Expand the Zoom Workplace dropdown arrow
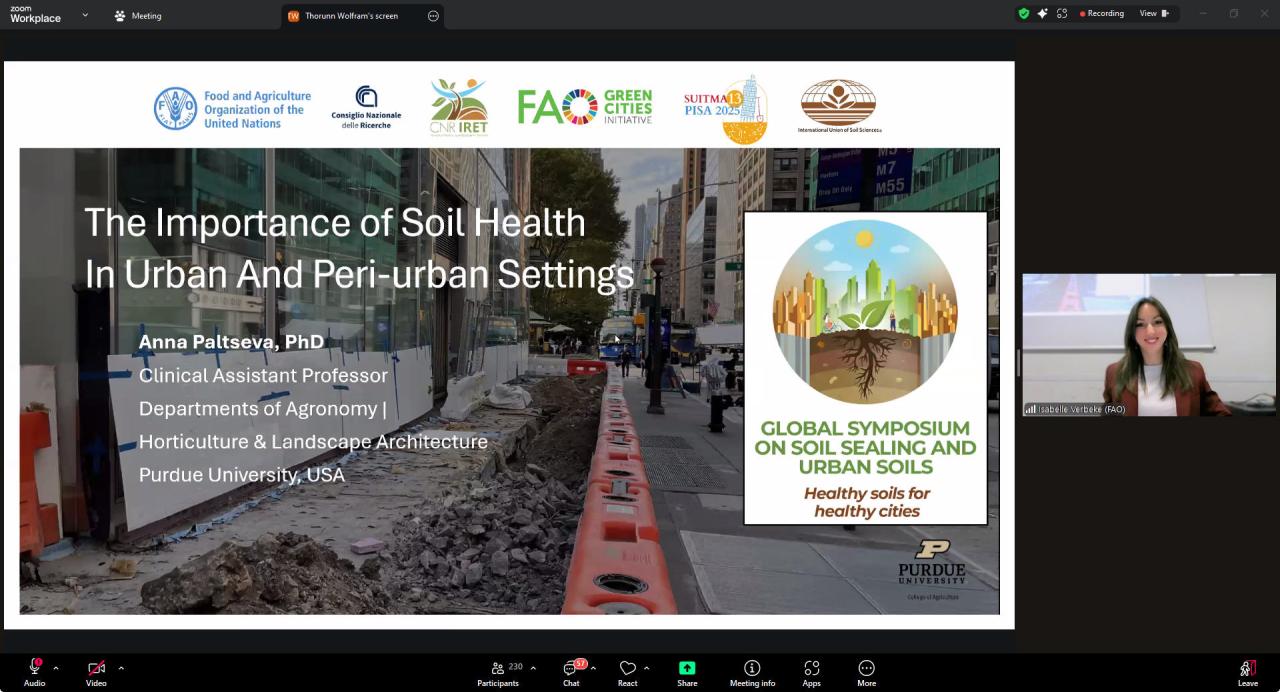This screenshot has width=1280, height=692. (85, 15)
